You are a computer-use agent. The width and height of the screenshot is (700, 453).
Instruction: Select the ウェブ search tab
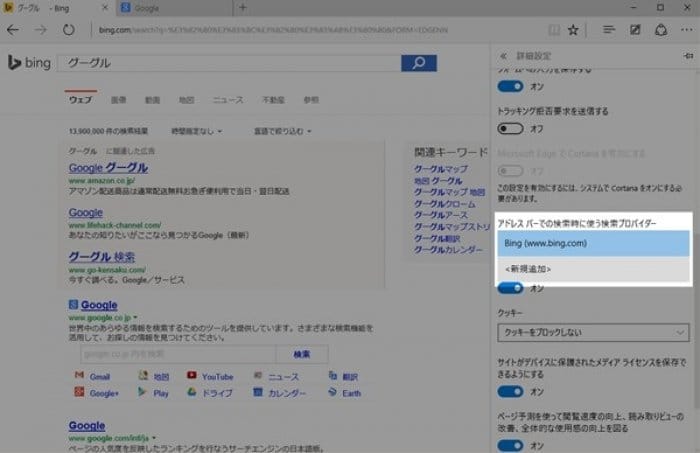pos(80,100)
